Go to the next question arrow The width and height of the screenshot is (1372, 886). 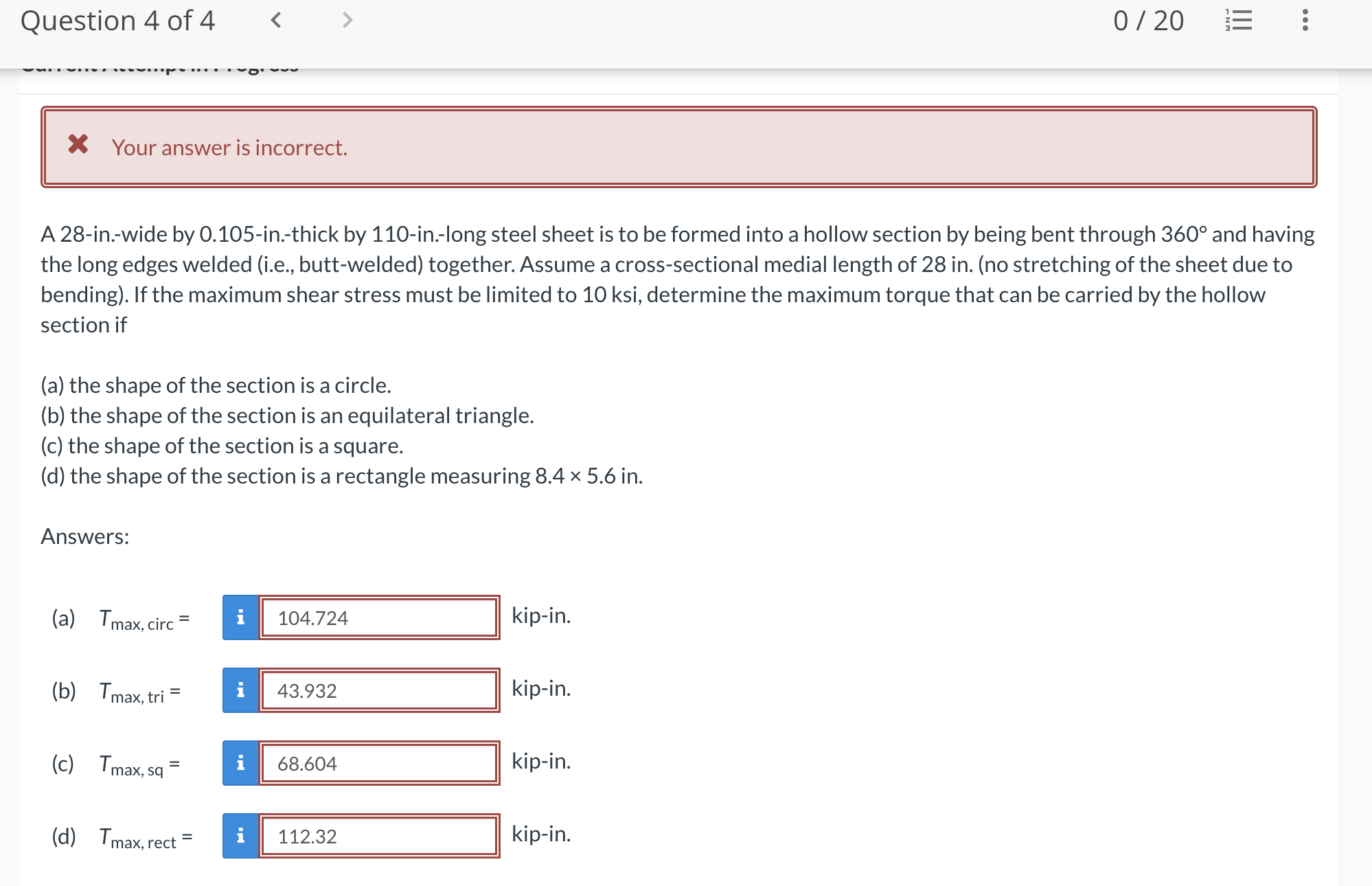pos(347,21)
